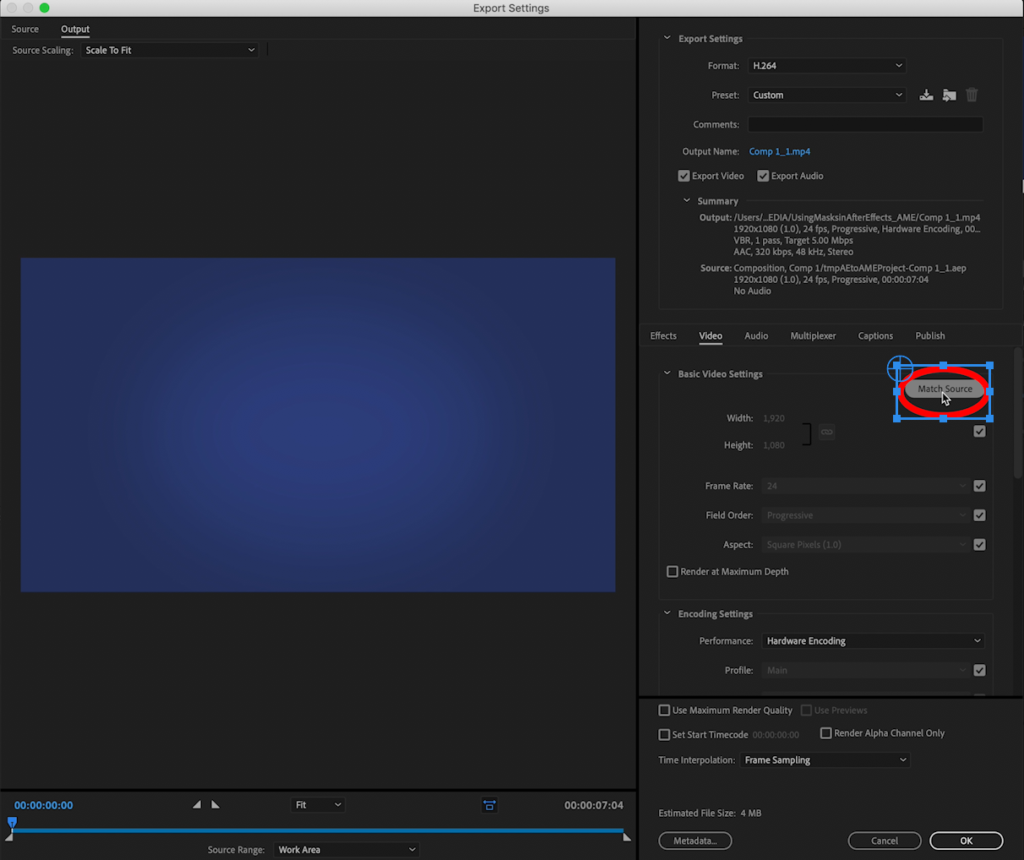1024x860 pixels.
Task: Click the blue playhead on timeline
Action: 12,823
